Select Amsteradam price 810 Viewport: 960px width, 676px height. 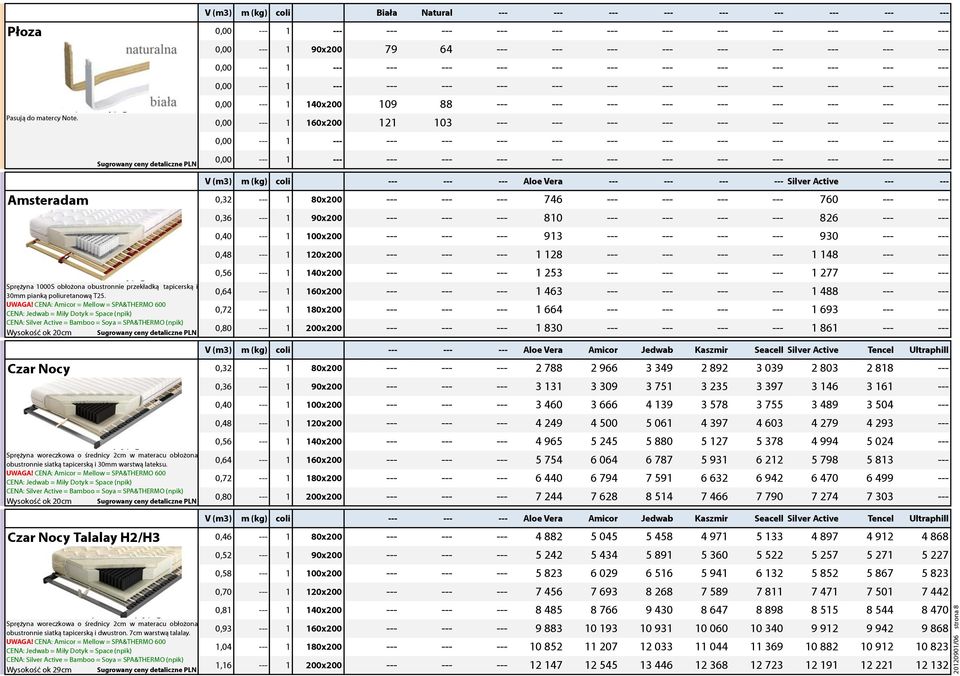tap(553, 217)
